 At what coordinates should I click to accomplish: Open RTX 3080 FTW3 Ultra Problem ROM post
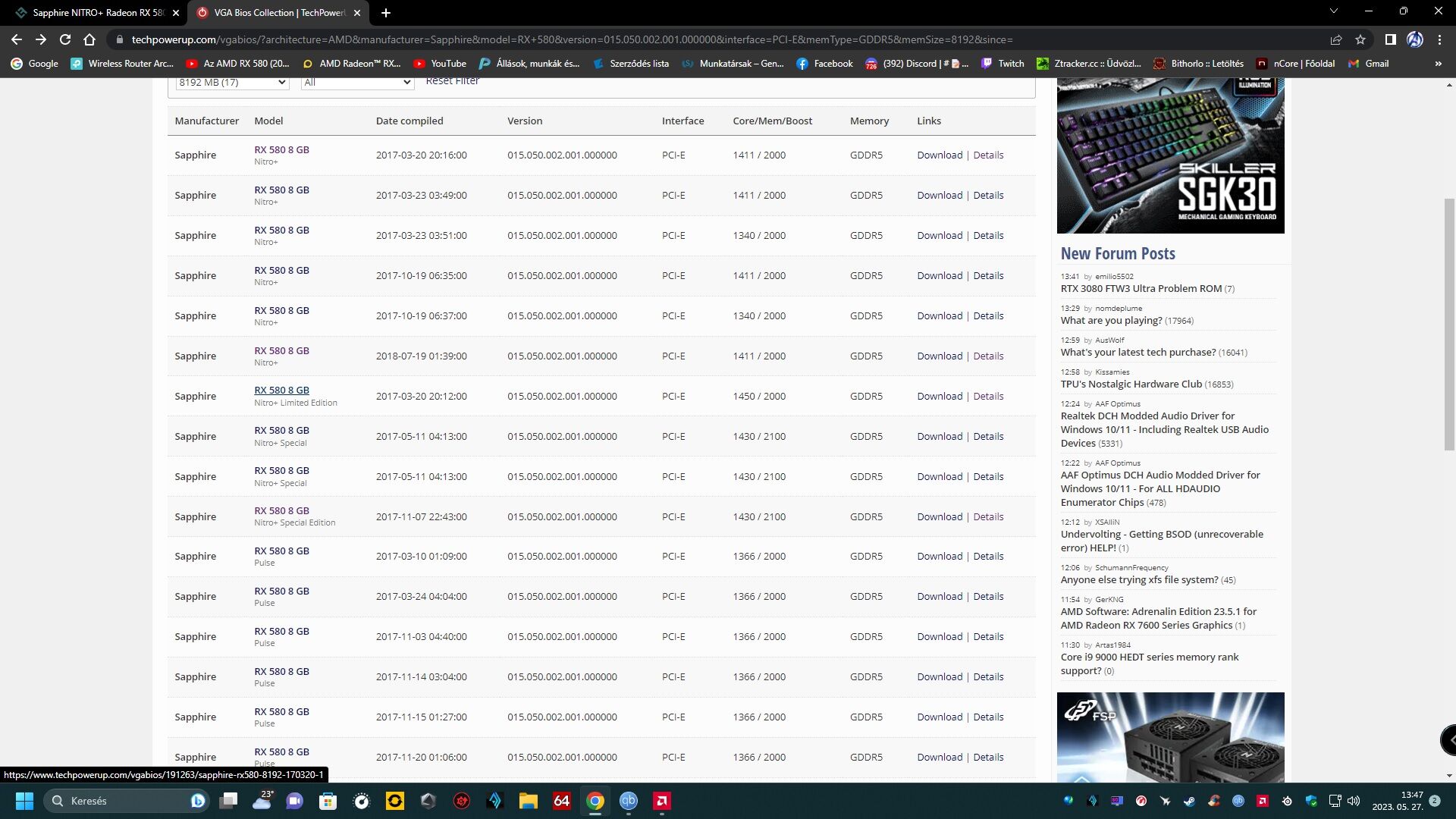[x=1141, y=289]
